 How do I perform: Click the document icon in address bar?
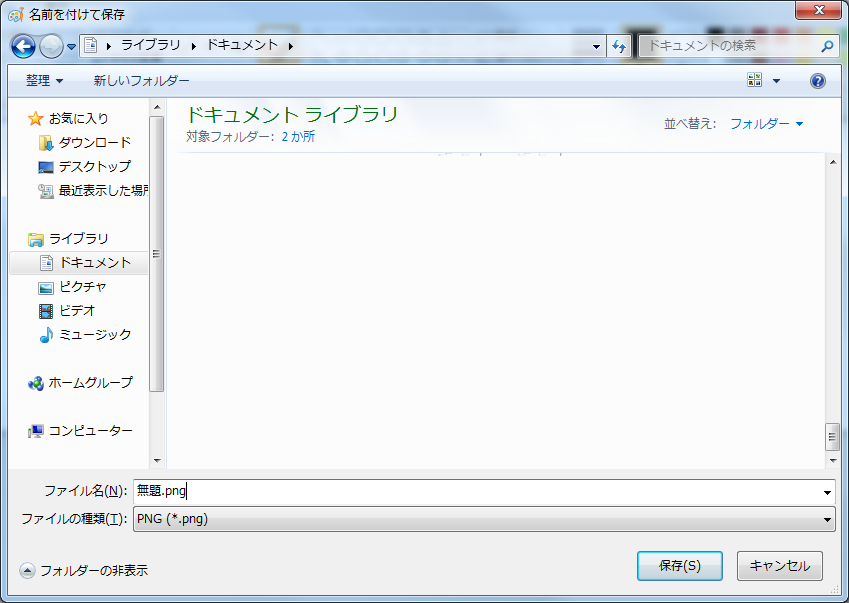91,45
